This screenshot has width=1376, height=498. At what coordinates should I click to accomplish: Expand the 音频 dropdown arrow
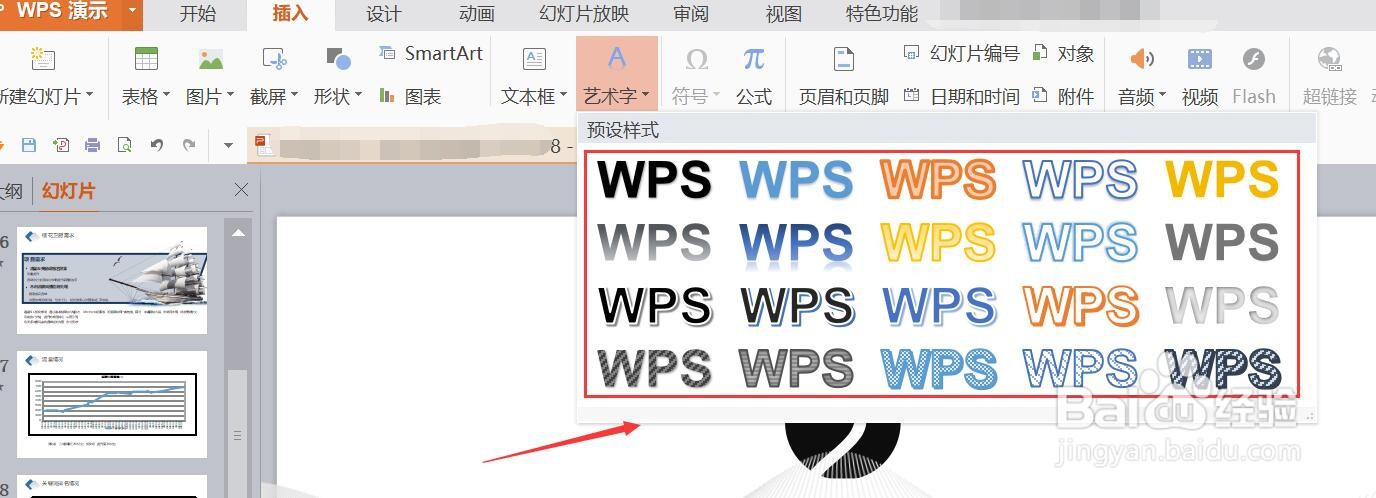coord(1162,96)
